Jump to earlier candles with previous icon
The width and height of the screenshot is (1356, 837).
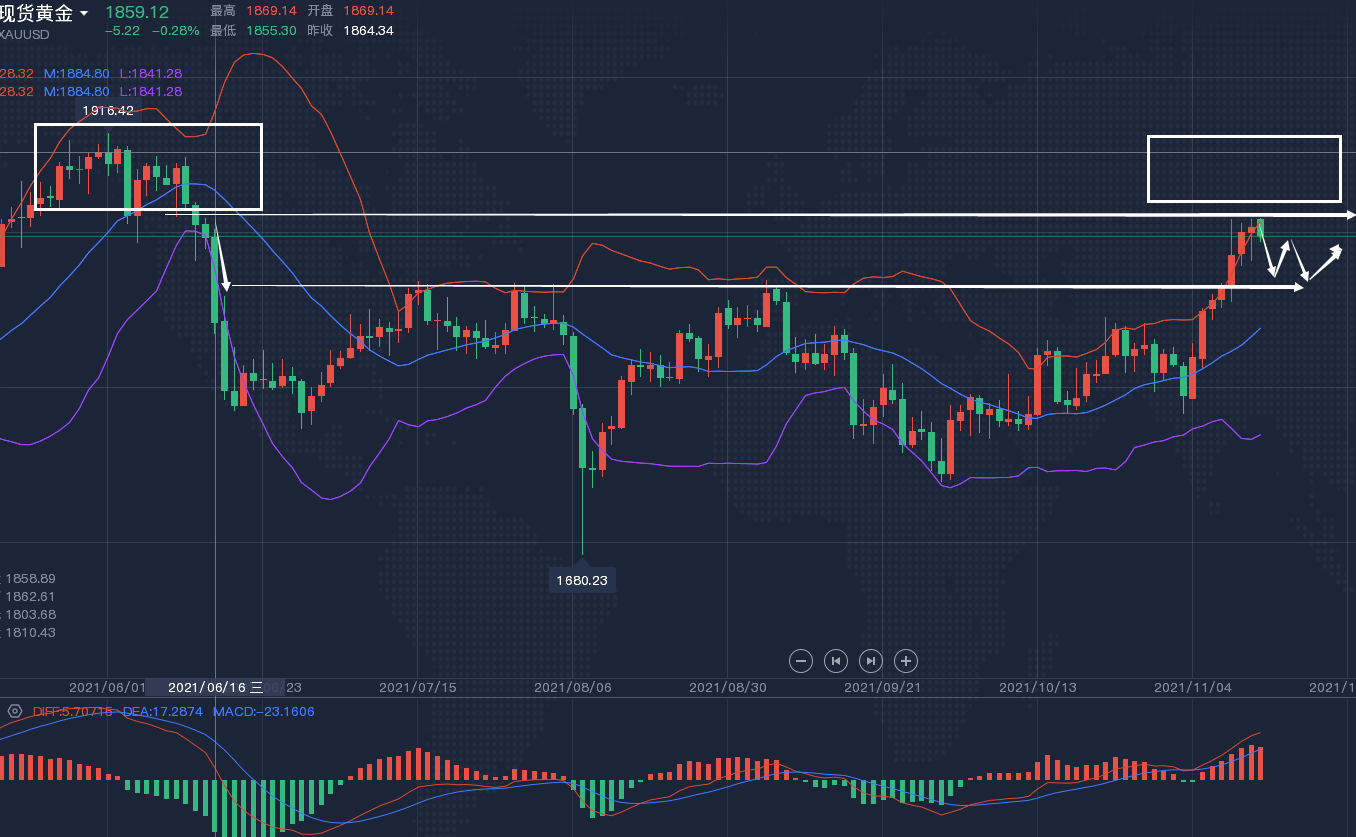coord(835,660)
